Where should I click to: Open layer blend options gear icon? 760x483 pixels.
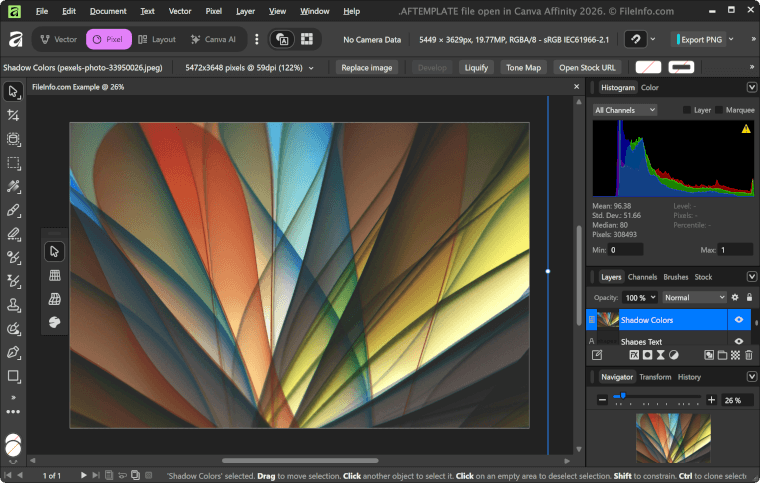tap(735, 297)
